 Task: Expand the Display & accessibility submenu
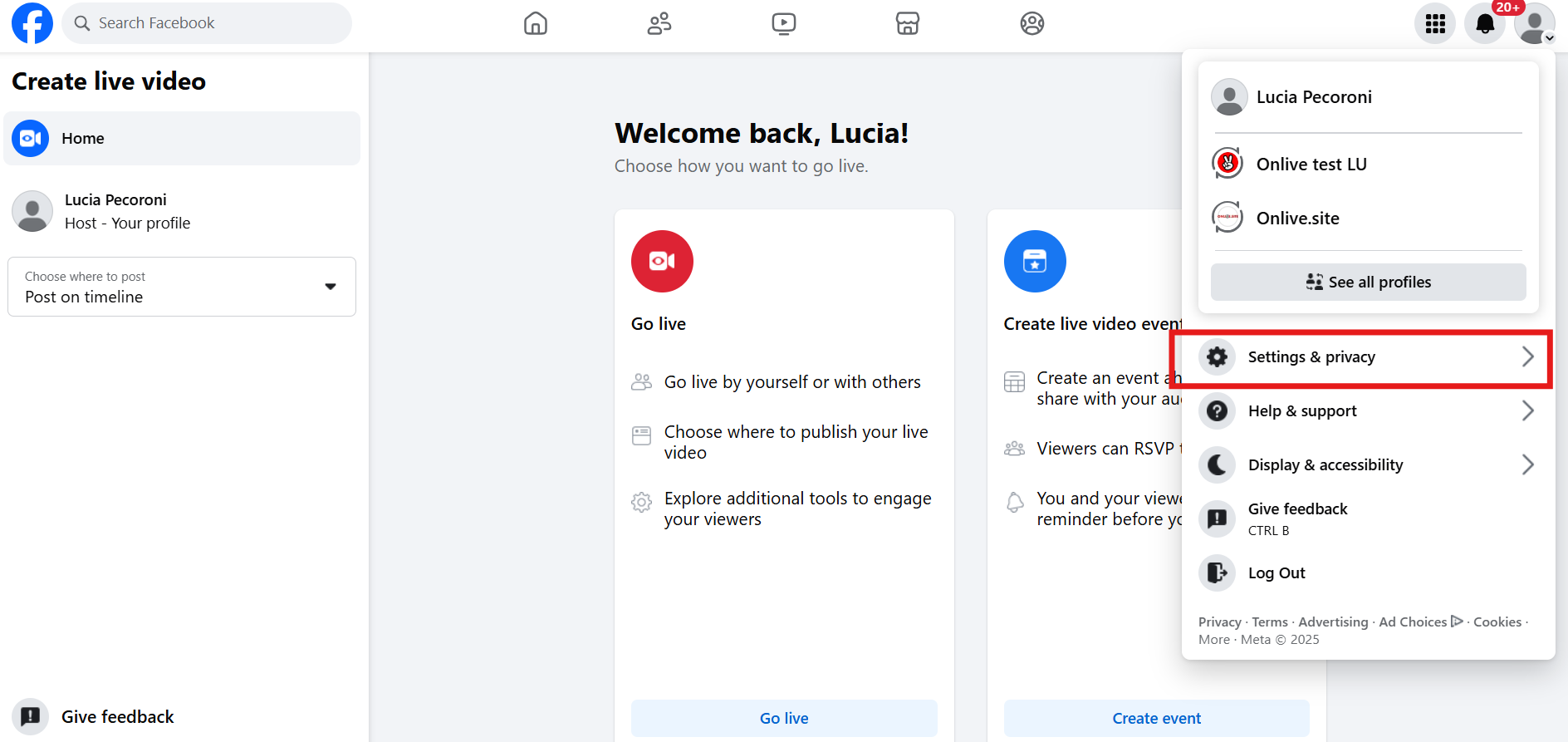(1366, 465)
